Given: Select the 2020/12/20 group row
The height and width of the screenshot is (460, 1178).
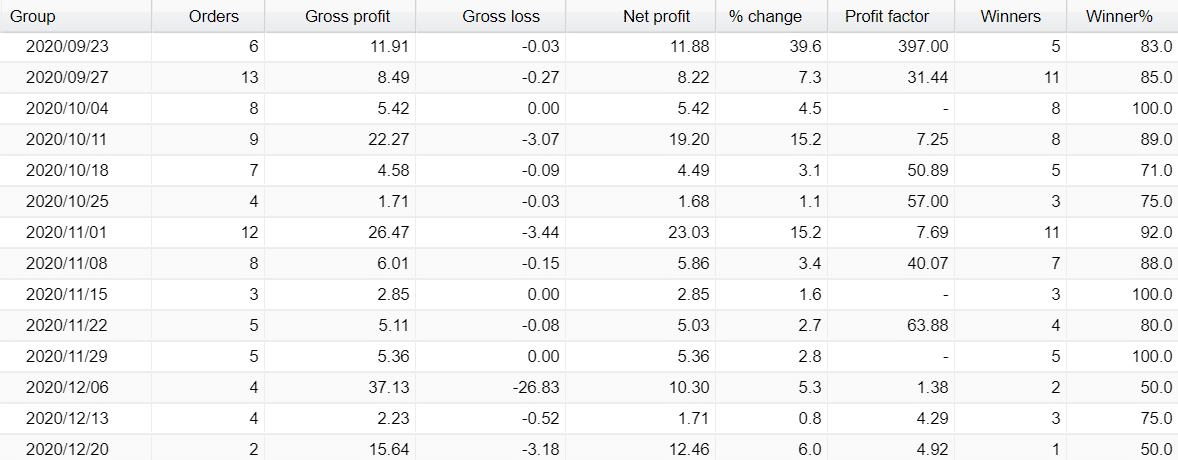Looking at the screenshot, I should point(589,449).
